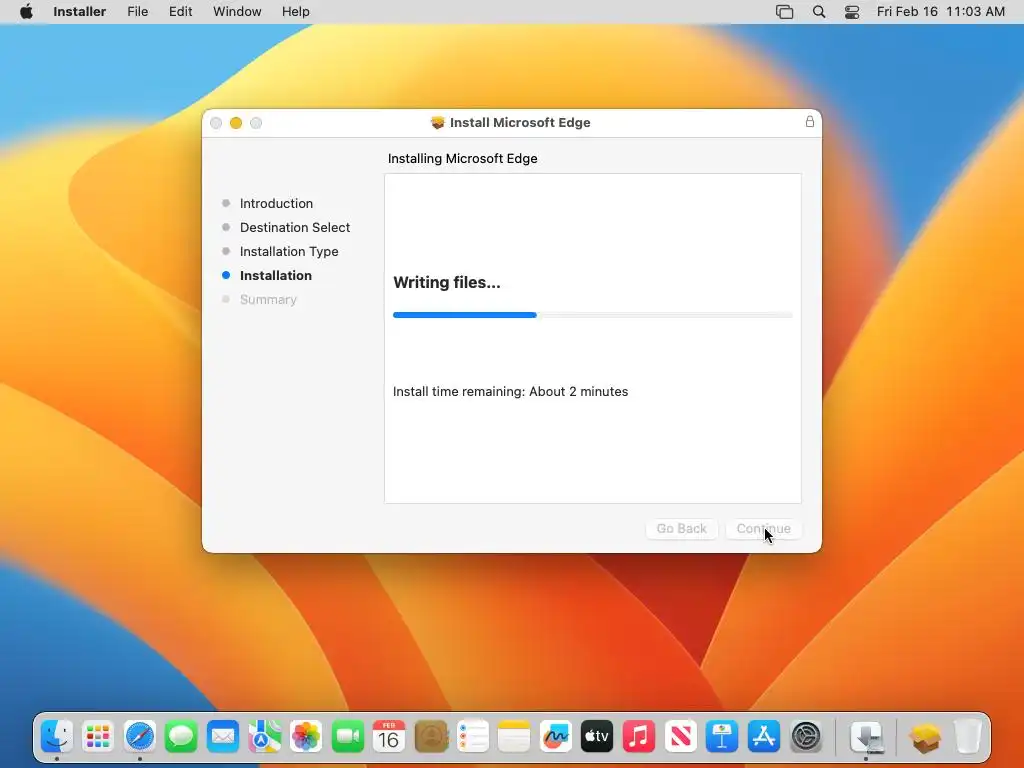Open the Window menu
1024x768 pixels.
(237, 12)
